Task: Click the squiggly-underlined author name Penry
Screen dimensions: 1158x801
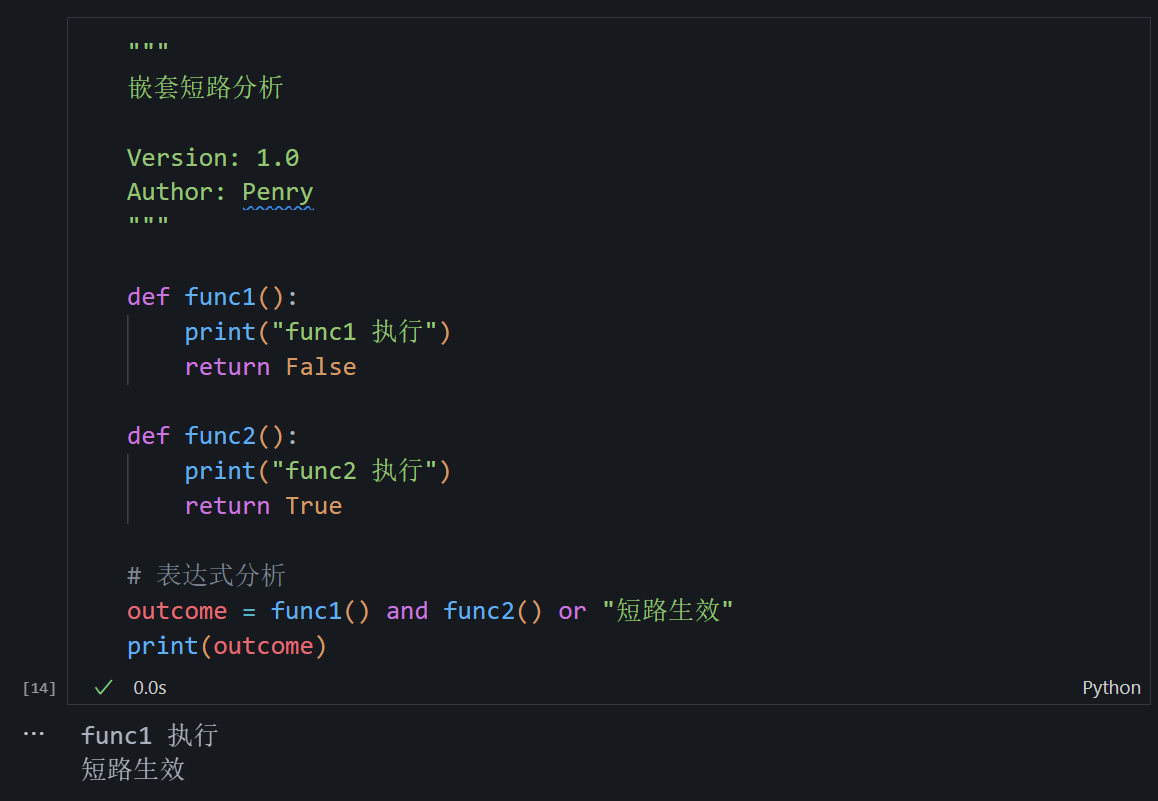Action: pos(278,192)
